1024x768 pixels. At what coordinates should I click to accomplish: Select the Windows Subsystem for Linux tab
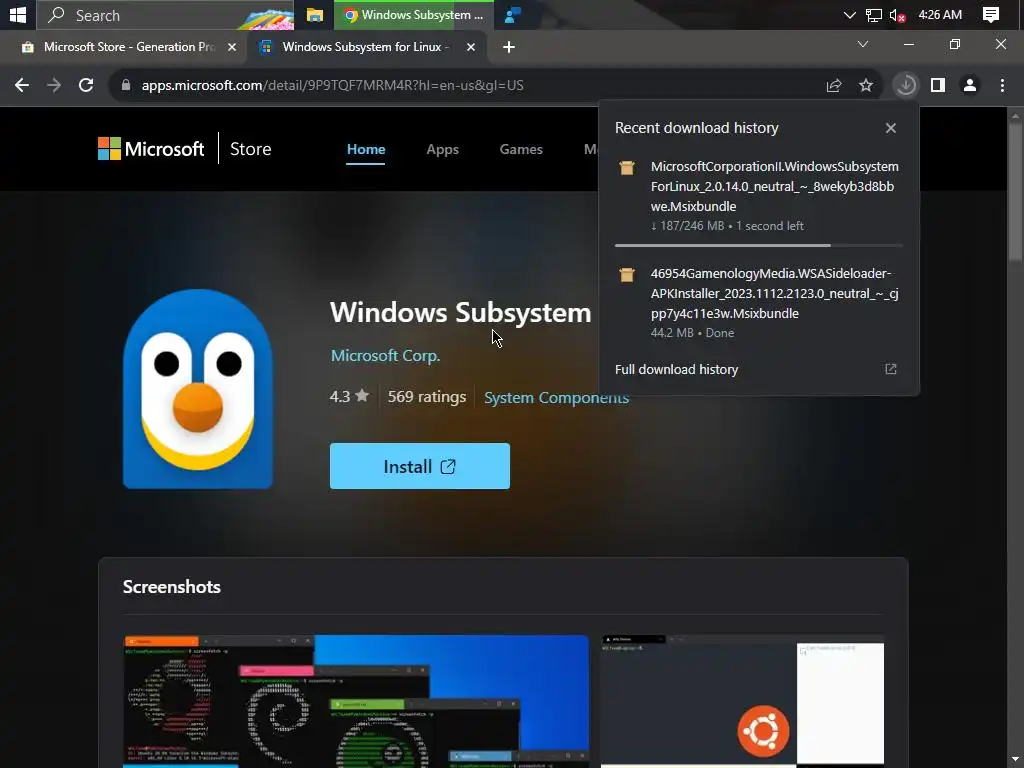coord(366,47)
